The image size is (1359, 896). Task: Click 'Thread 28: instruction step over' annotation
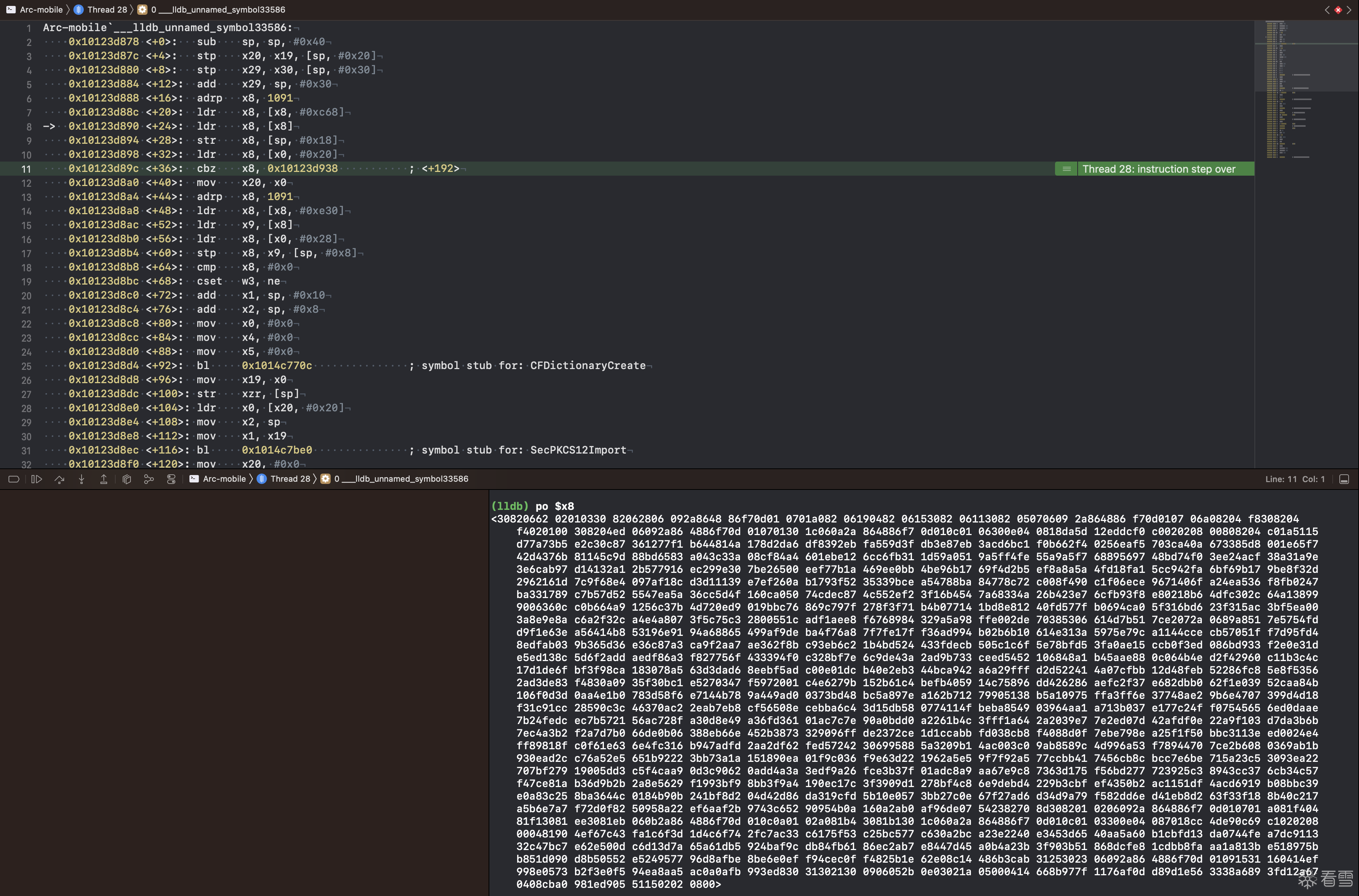coord(1158,169)
